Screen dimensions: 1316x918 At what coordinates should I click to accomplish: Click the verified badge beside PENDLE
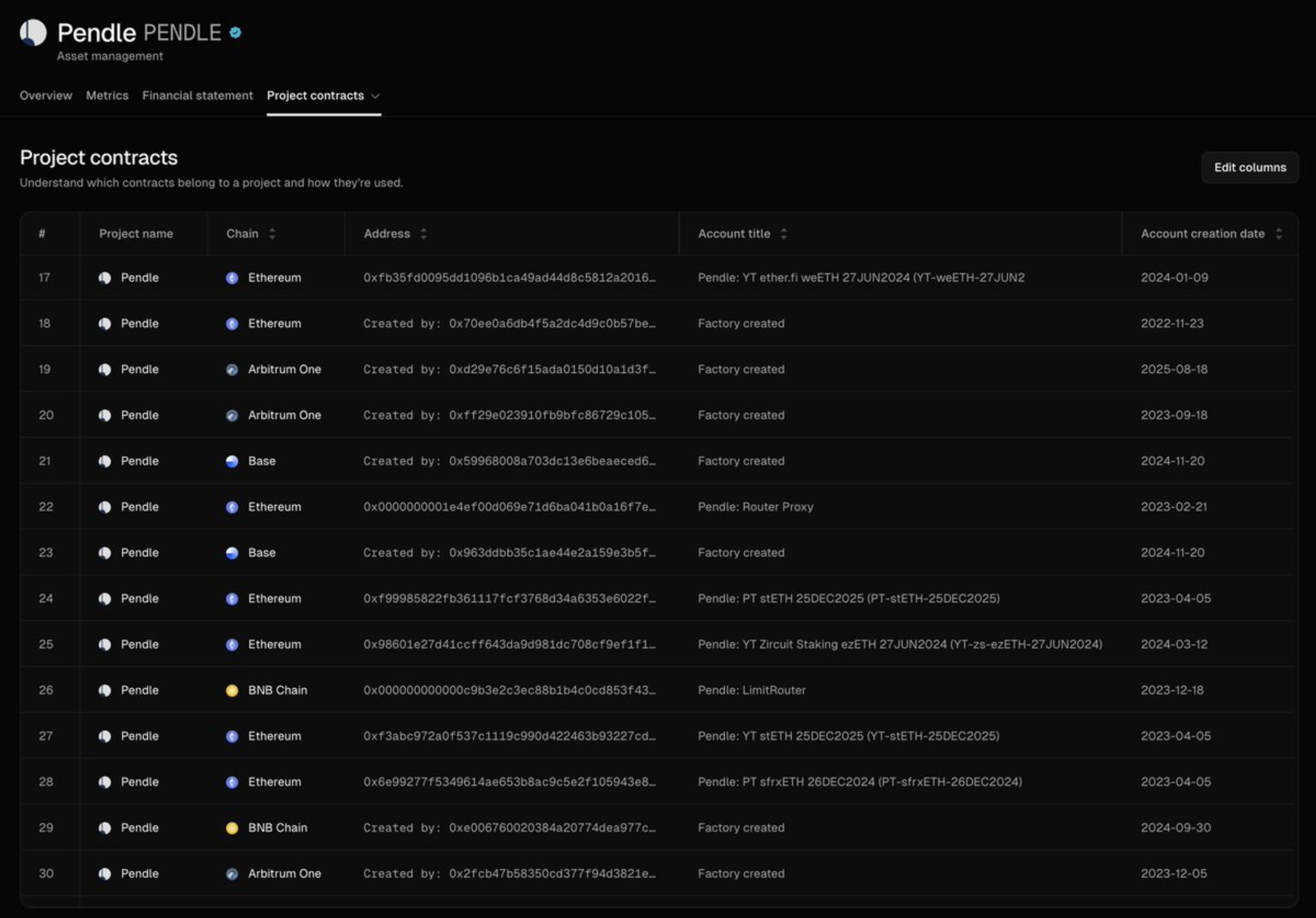pyautogui.click(x=235, y=33)
